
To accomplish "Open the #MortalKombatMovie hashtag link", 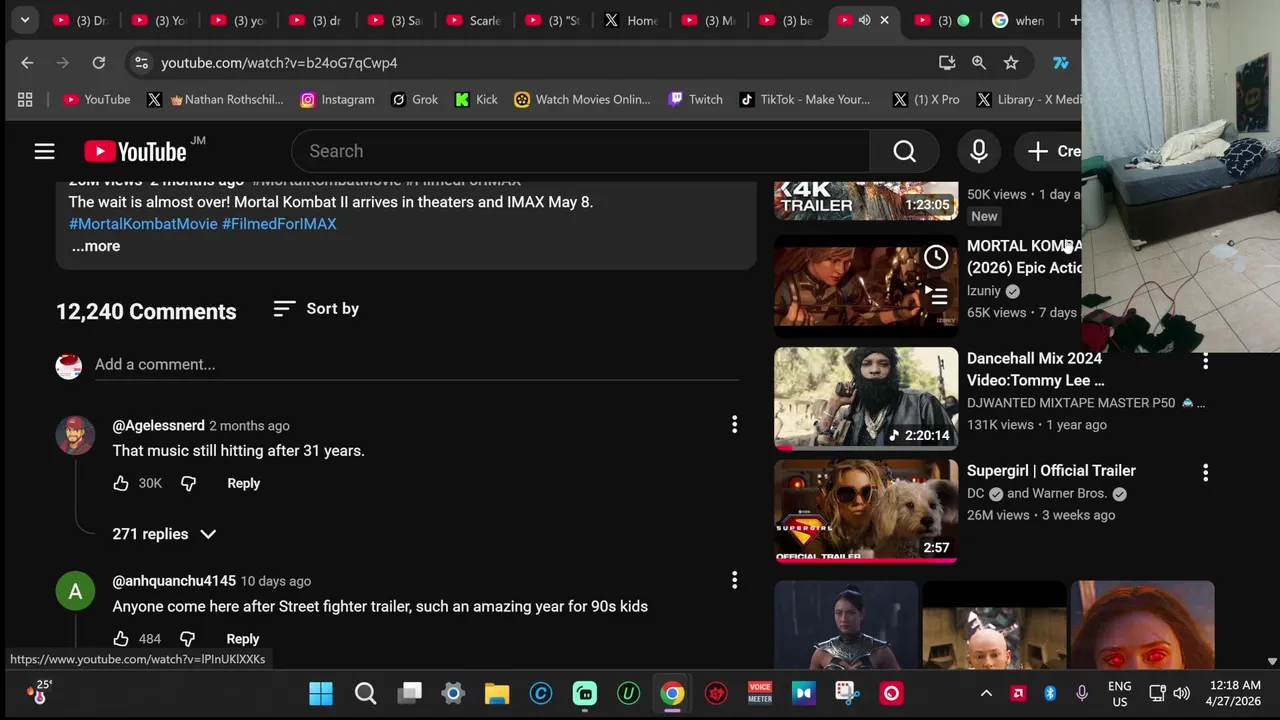I will pos(143,224).
